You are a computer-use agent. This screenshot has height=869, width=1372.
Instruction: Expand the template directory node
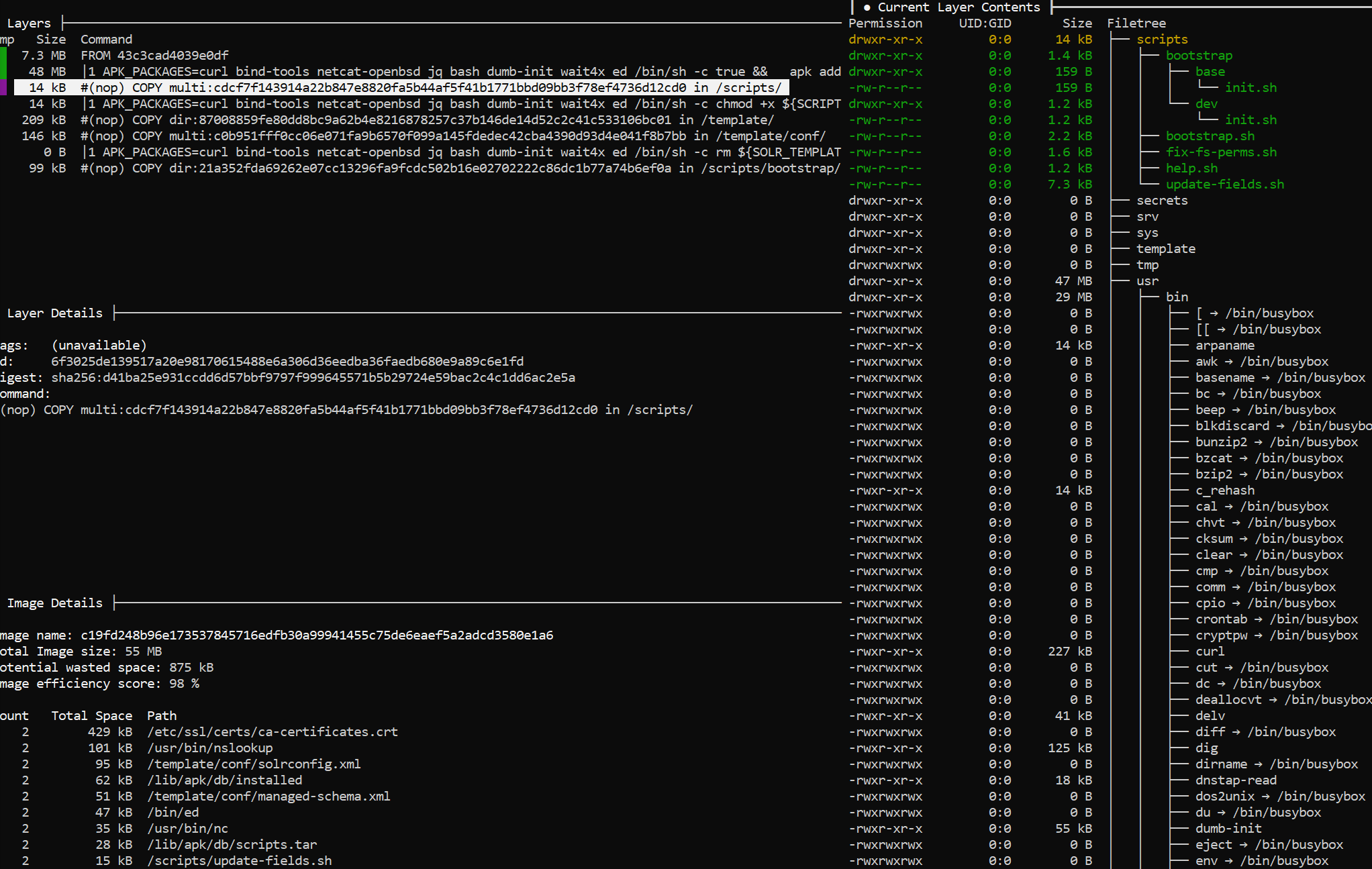pyautogui.click(x=1165, y=248)
